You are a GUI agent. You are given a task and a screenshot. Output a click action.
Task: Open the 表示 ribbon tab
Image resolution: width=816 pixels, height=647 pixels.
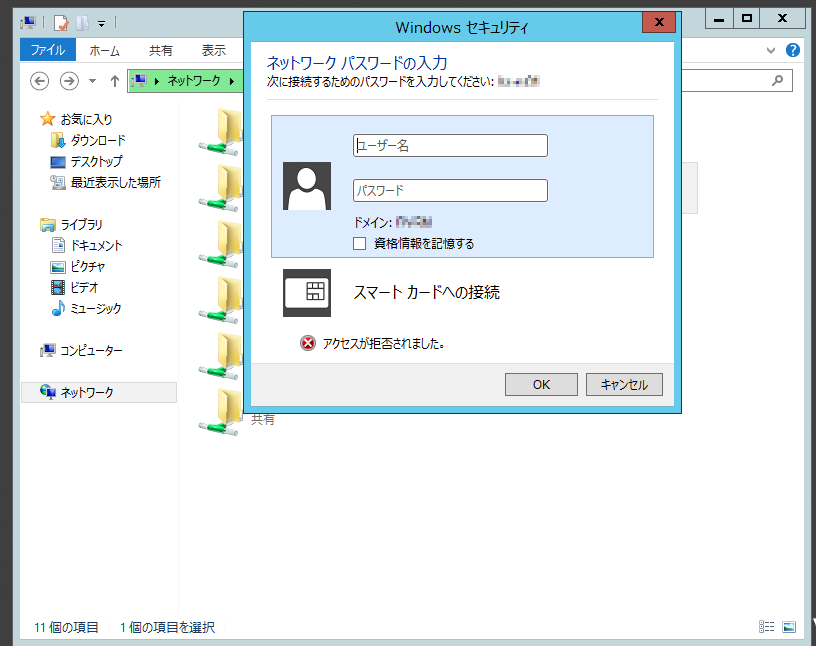214,50
